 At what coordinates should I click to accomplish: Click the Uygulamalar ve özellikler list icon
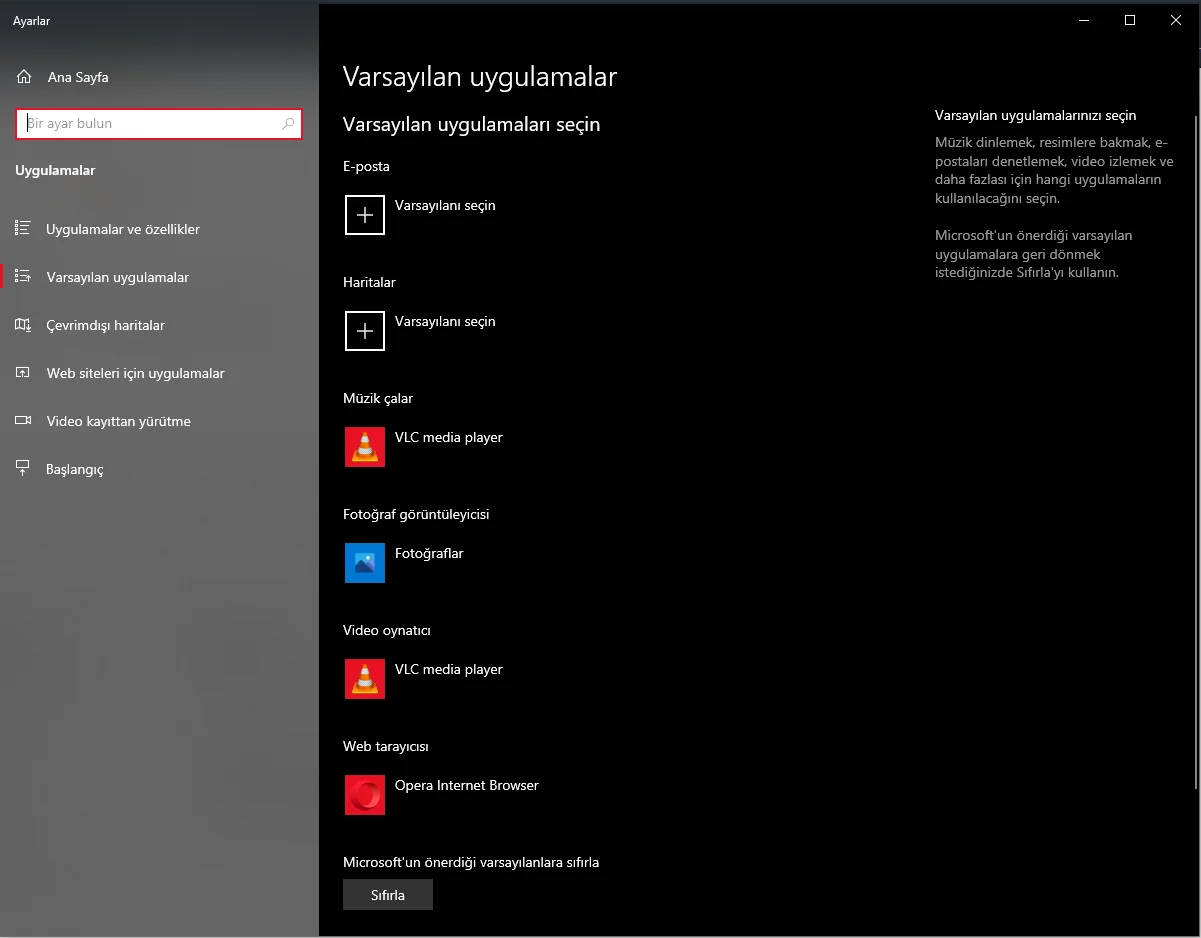(24, 229)
